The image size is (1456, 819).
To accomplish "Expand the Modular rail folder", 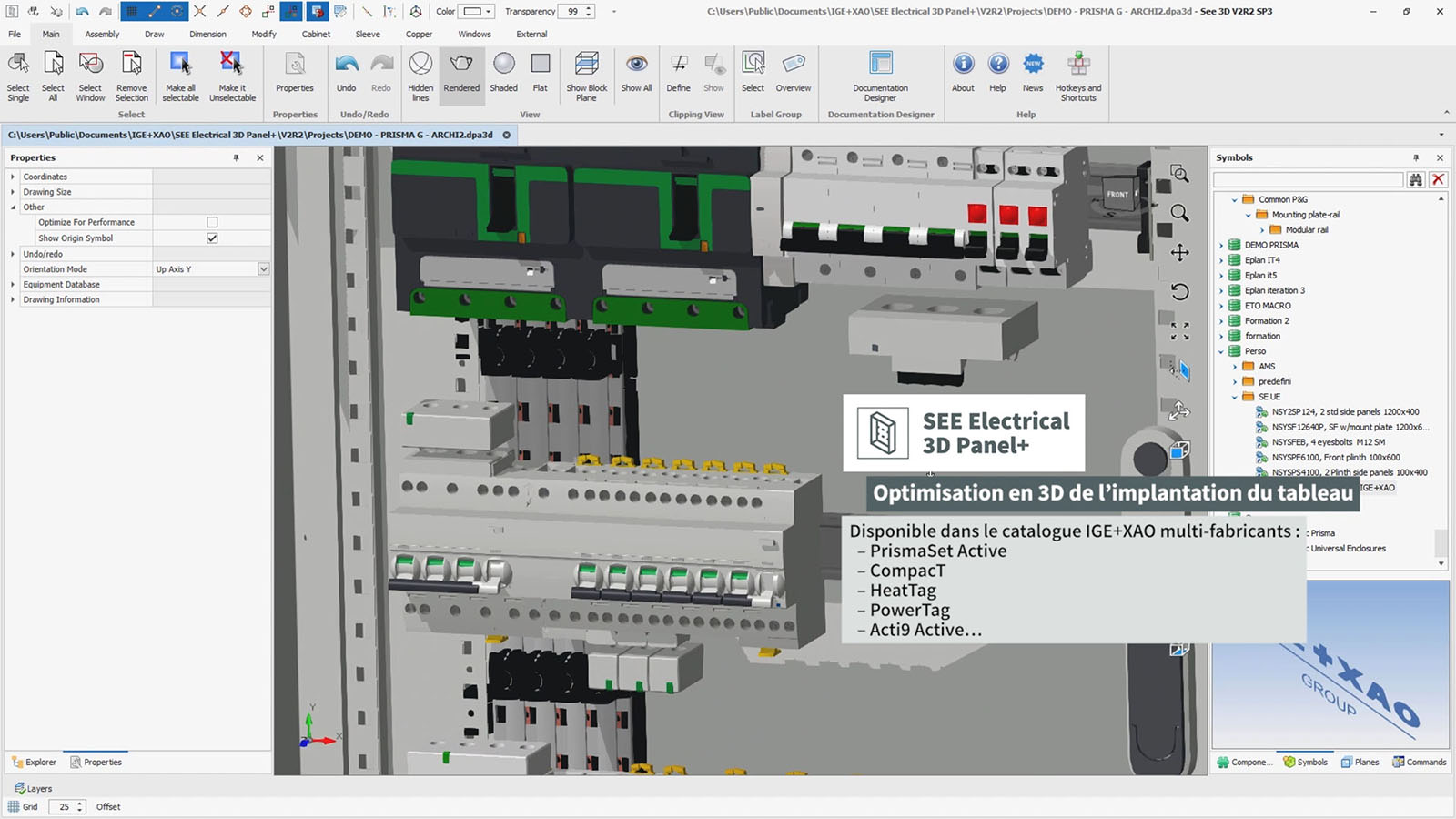I will [1262, 230].
